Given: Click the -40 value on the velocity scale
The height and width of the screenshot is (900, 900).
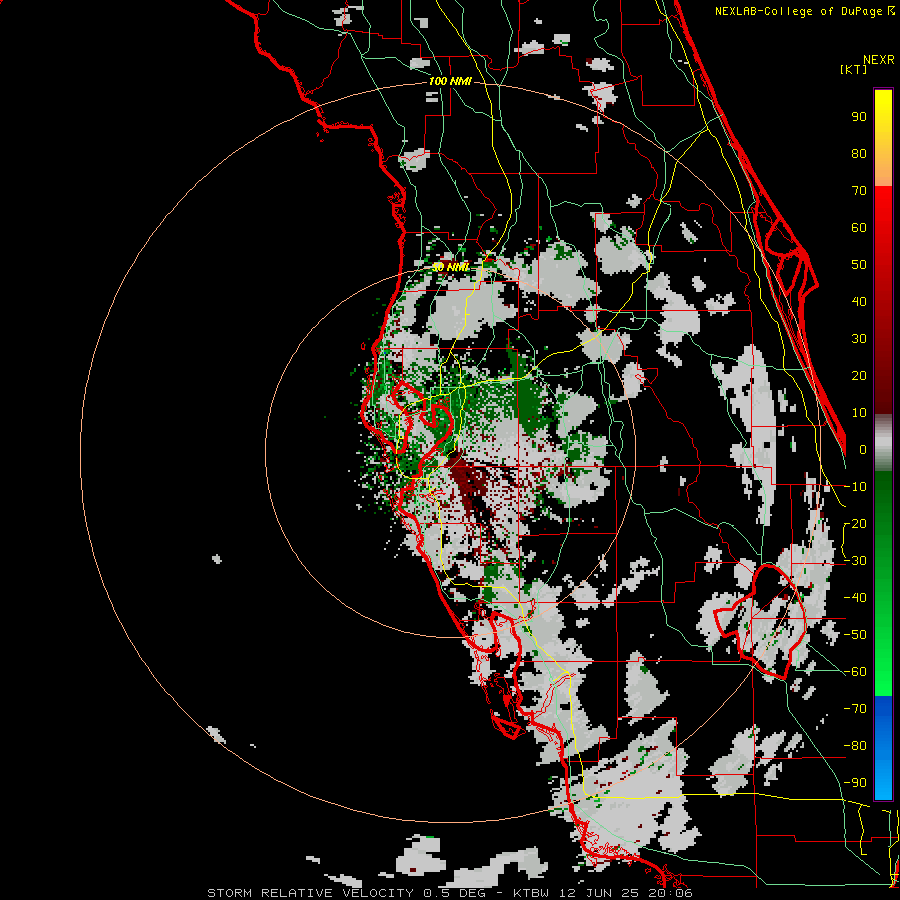Looking at the screenshot, I should click(x=855, y=598).
